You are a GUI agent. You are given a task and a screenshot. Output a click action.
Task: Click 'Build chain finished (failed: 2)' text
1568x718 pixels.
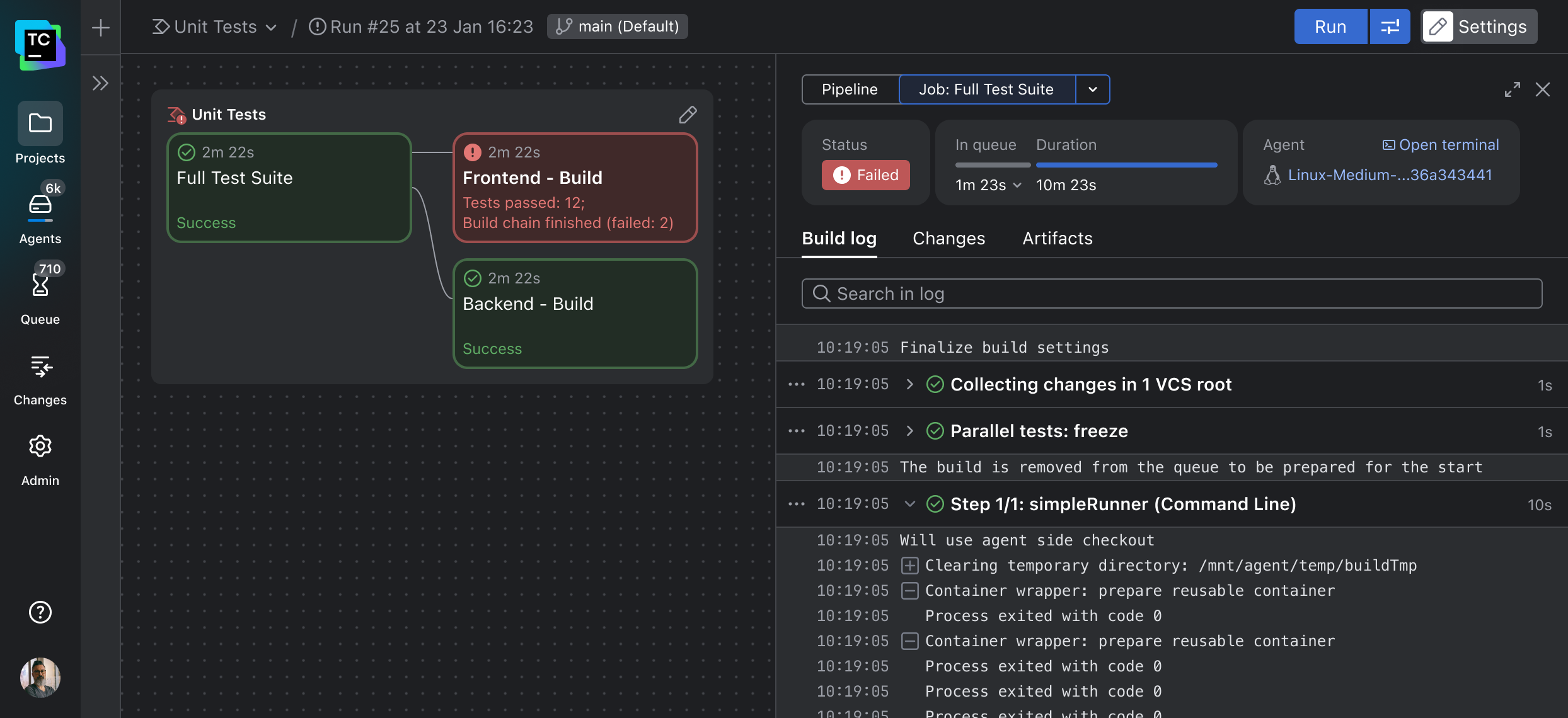point(568,223)
